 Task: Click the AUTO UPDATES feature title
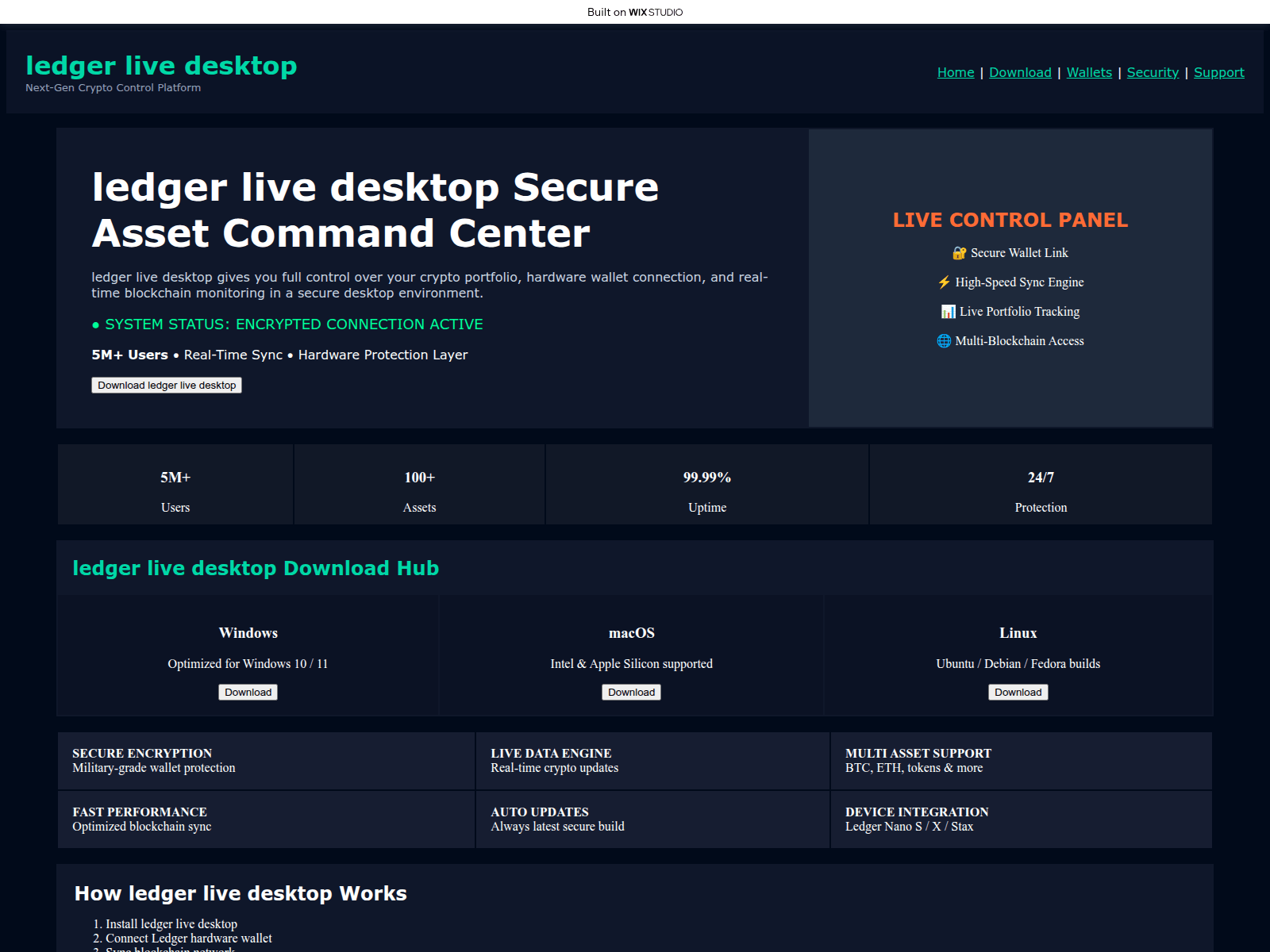click(540, 812)
